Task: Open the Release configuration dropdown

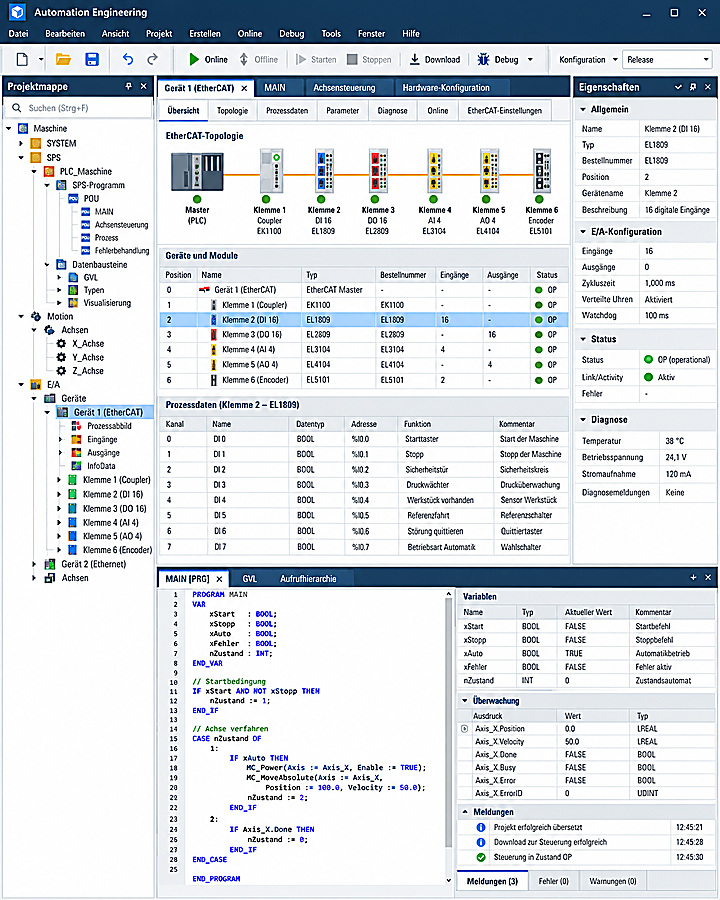Action: tap(669, 59)
